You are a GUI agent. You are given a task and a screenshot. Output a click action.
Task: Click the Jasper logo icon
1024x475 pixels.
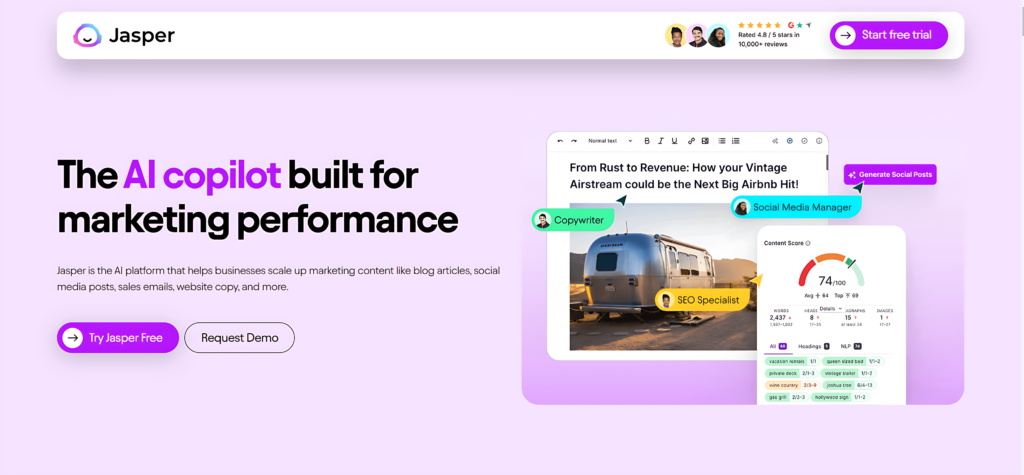pos(88,35)
